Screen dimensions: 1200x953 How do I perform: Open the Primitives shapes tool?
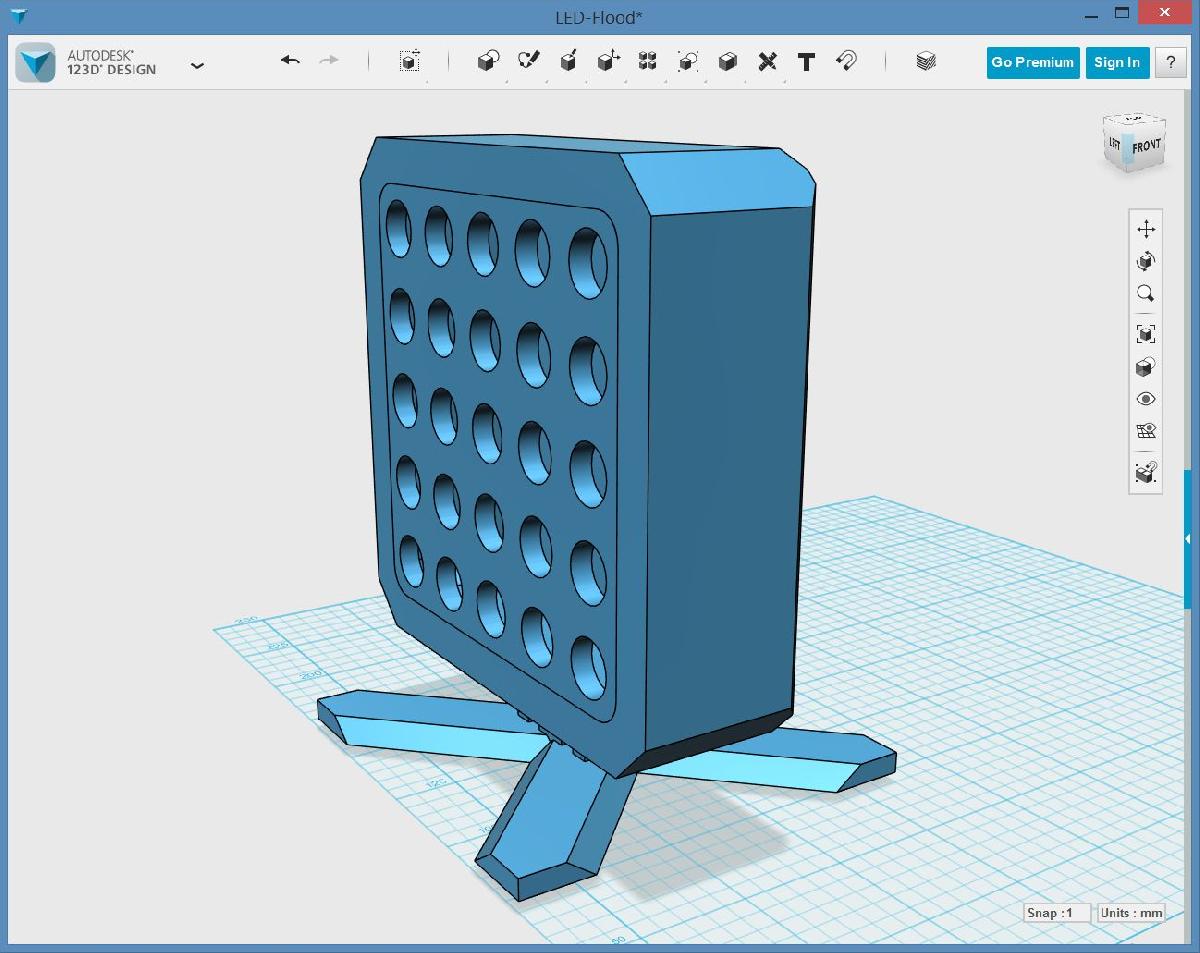tap(488, 62)
